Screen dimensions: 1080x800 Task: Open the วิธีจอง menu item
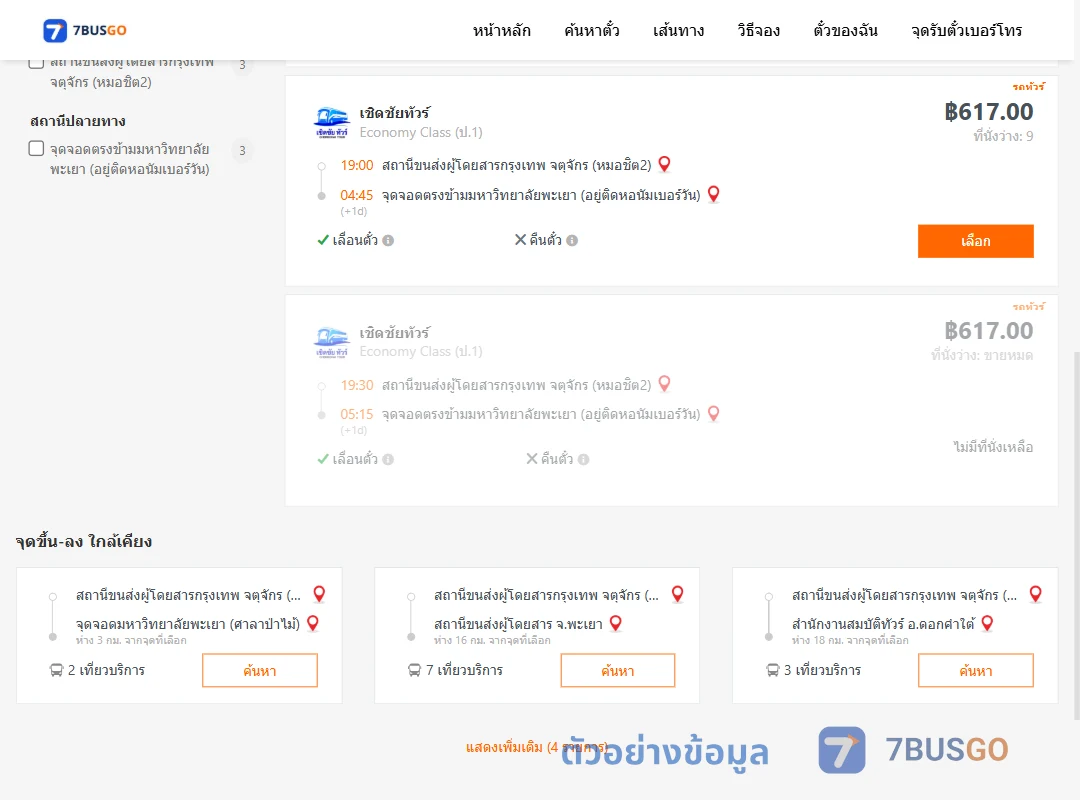click(x=758, y=30)
